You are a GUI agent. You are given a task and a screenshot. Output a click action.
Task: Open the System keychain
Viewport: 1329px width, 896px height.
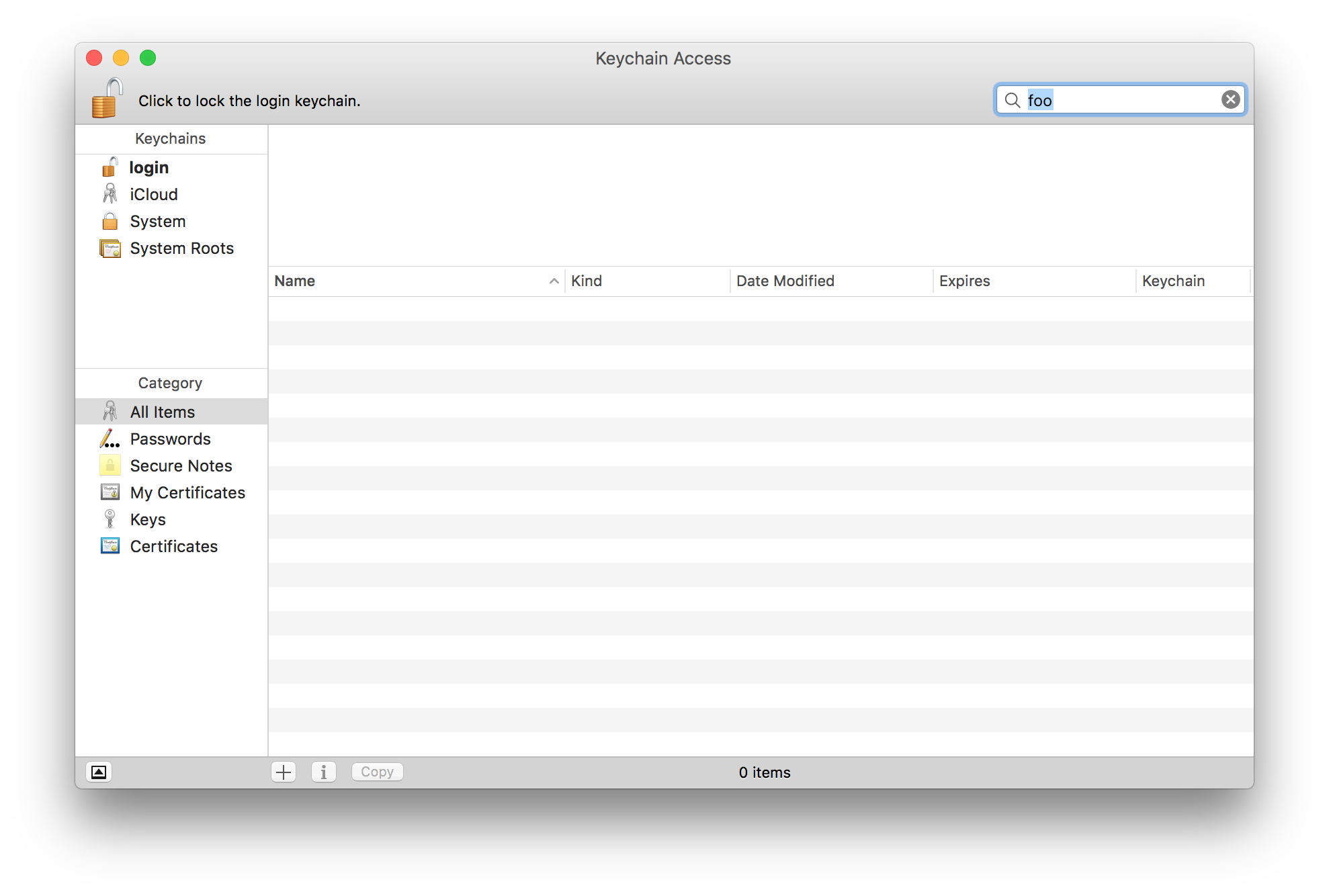157,221
